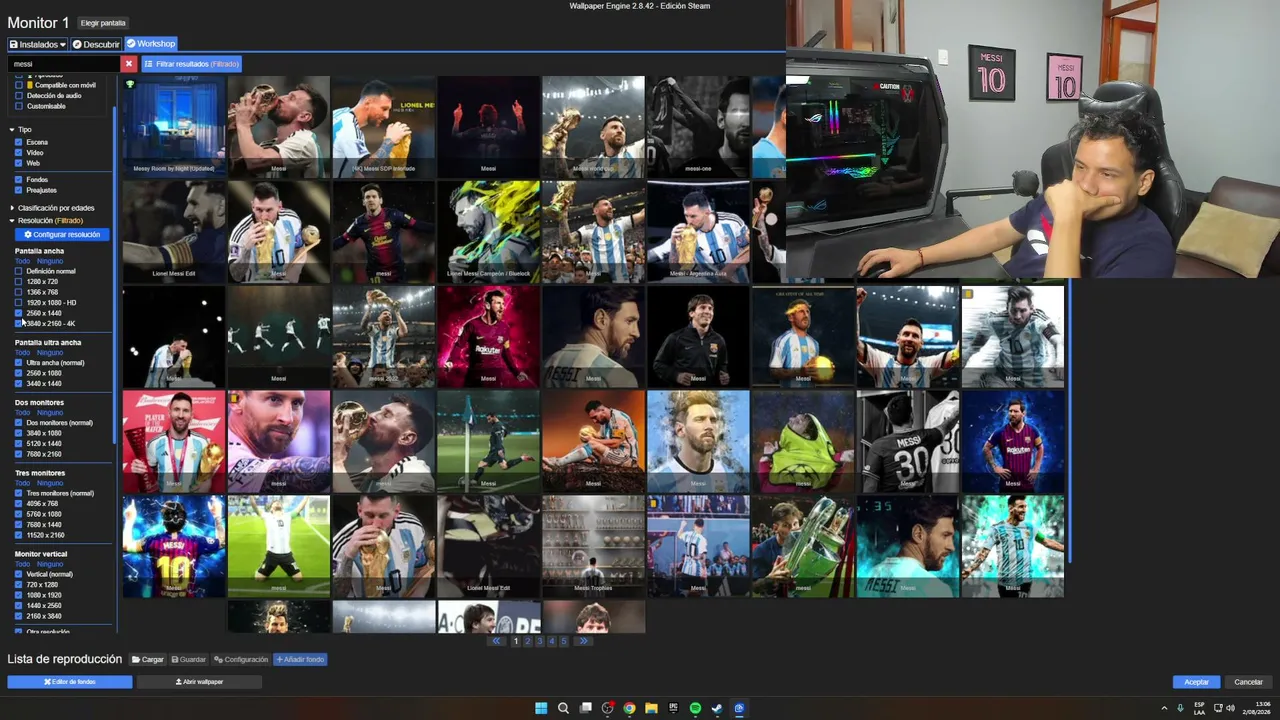The width and height of the screenshot is (1280, 720).
Task: Collapse the Tipo section
Action: (12, 130)
